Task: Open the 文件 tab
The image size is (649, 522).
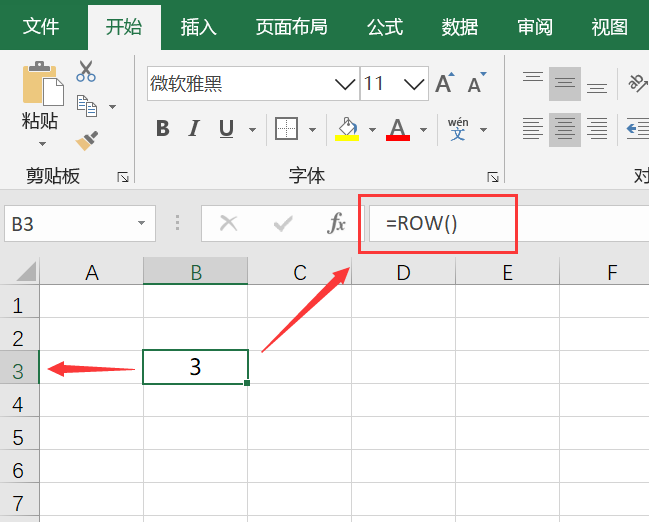Action: tap(41, 26)
